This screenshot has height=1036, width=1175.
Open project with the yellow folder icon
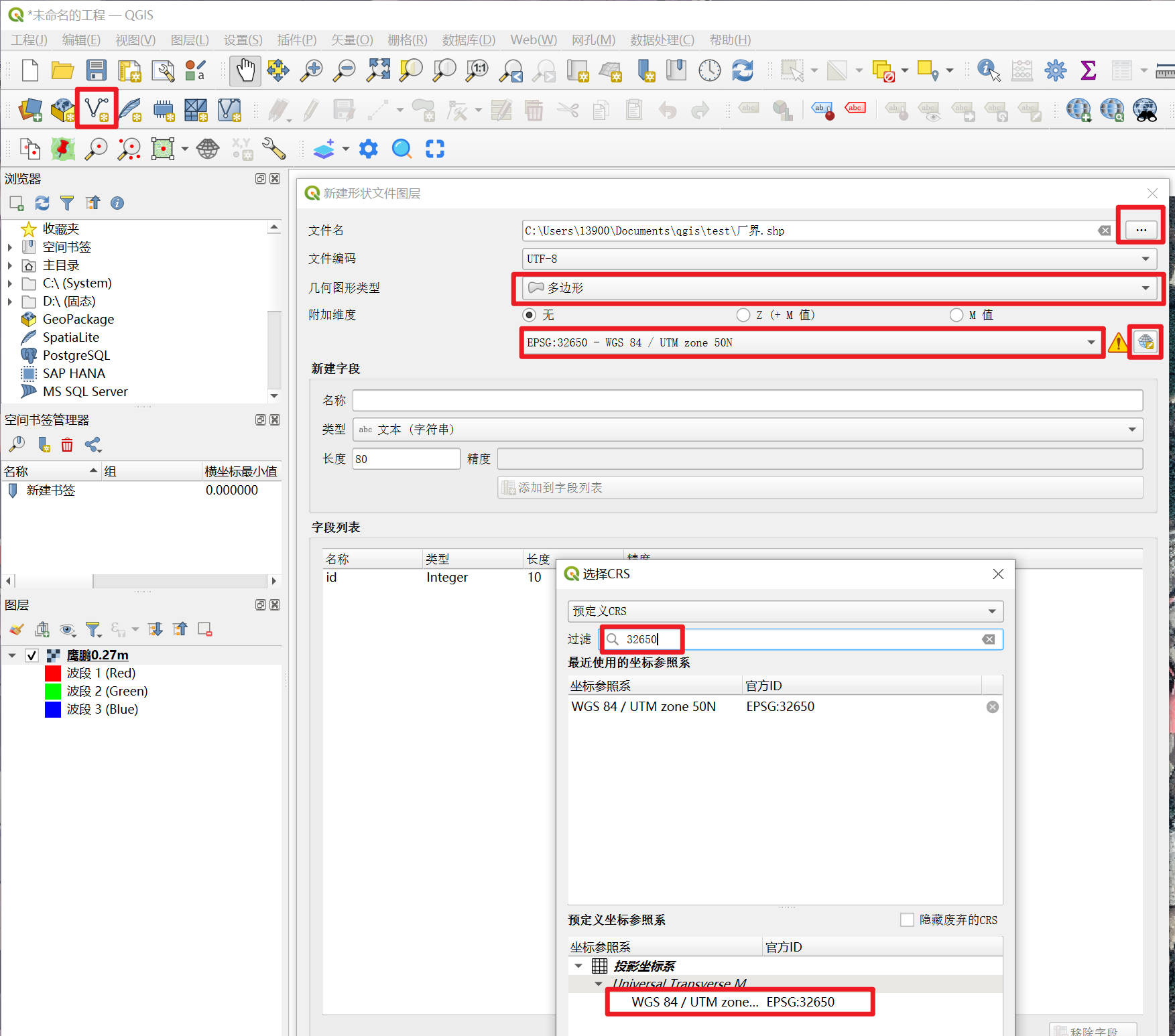click(x=62, y=70)
